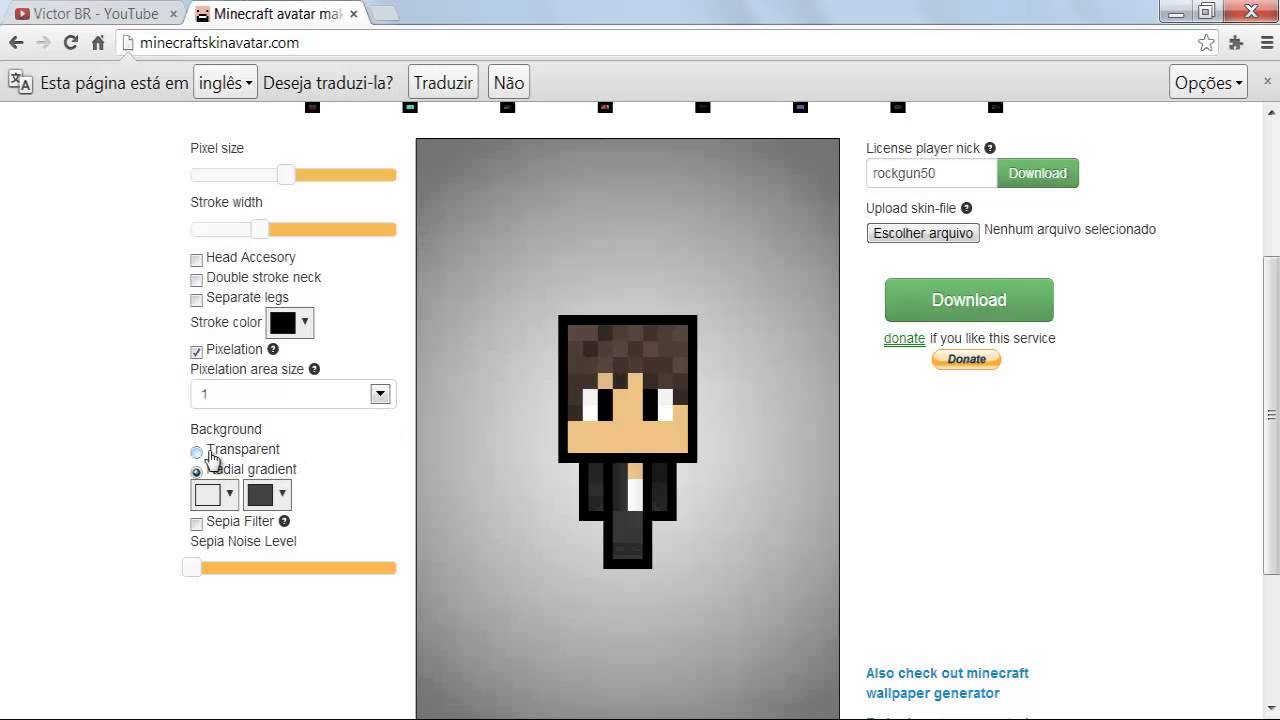The image size is (1280, 720).
Task: Select the Transparent background radio
Action: click(197, 451)
